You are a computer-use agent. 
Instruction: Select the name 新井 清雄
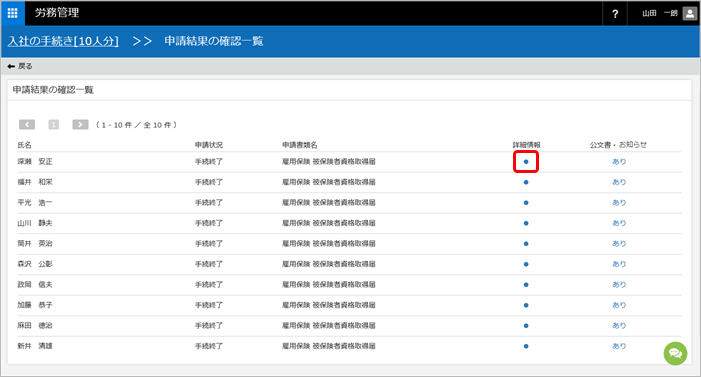35,346
